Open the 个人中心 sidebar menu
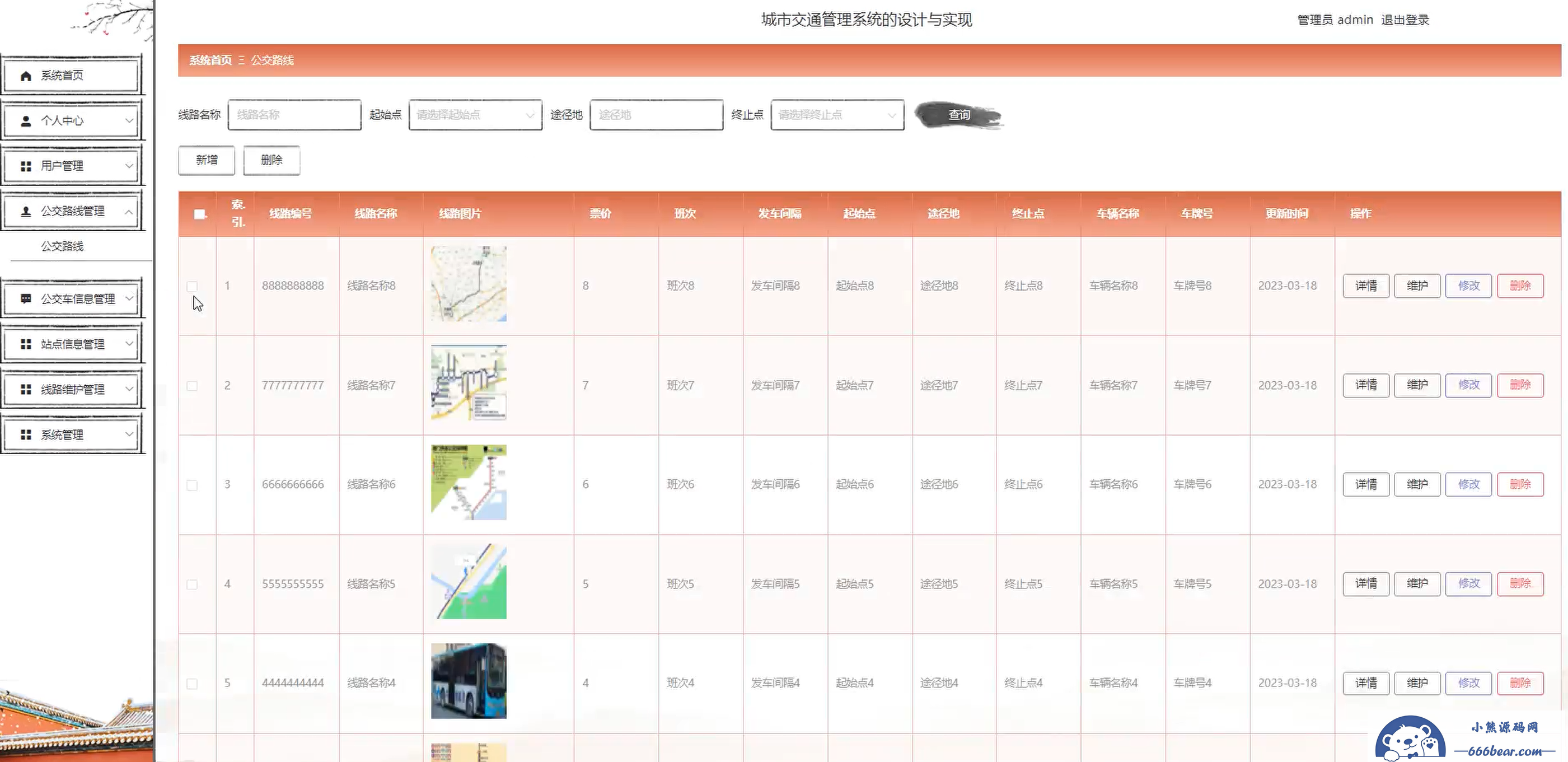Viewport: 1568px width, 762px height. coord(72,120)
